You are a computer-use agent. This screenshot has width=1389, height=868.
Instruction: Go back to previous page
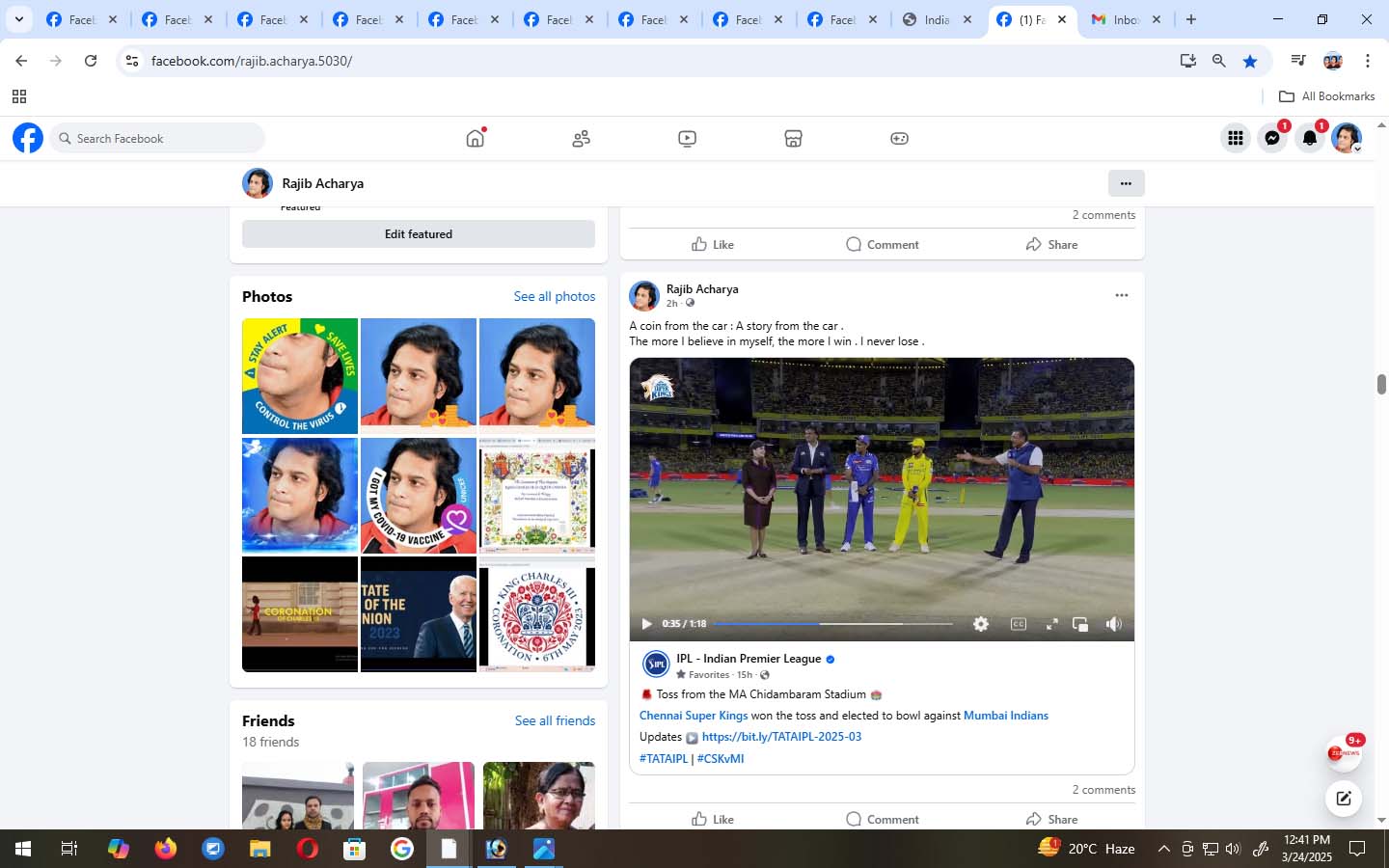point(21,61)
